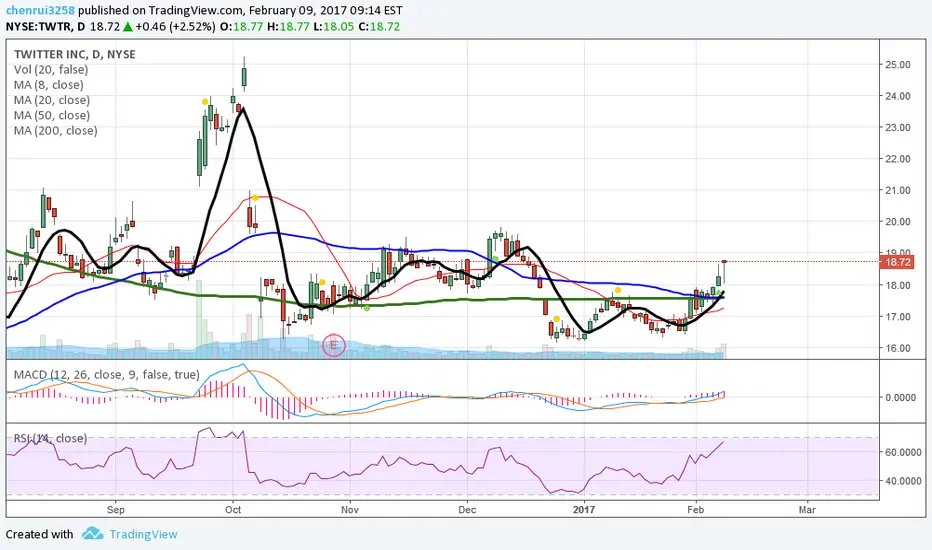Click the MACD (12, 26, close, 9) label
The width and height of the screenshot is (932, 550).
(x=106, y=375)
